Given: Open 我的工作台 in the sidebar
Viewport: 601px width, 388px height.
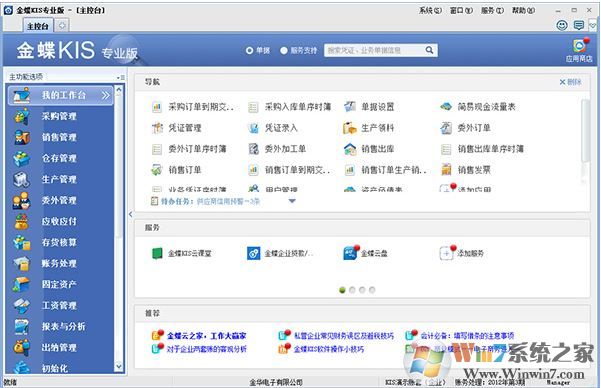Looking at the screenshot, I should 60,95.
